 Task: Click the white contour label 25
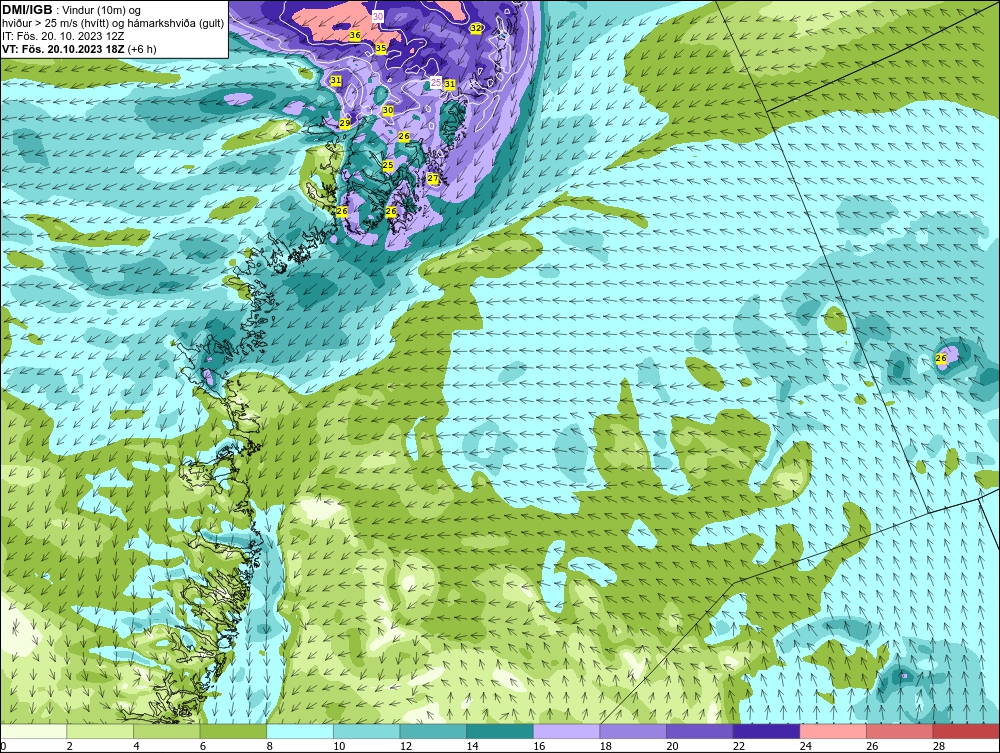(x=436, y=82)
